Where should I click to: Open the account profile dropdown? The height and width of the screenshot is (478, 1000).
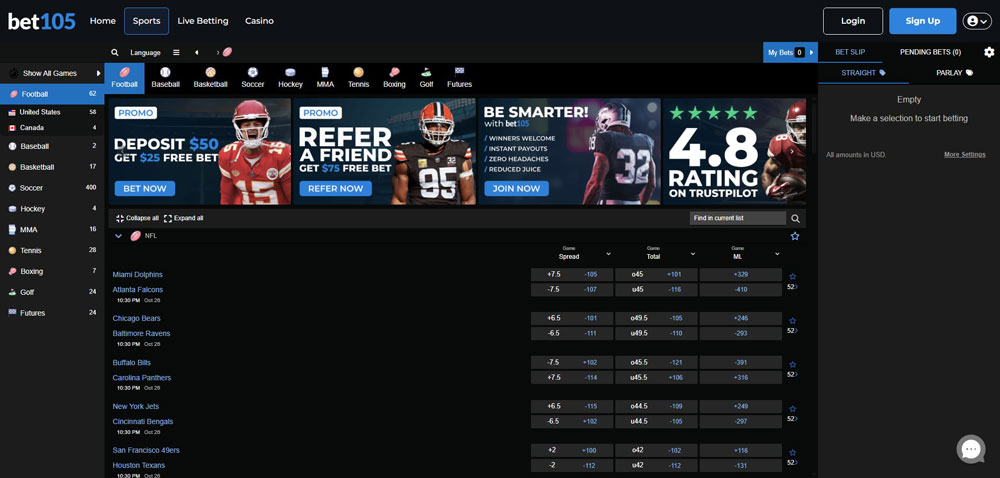tap(976, 21)
